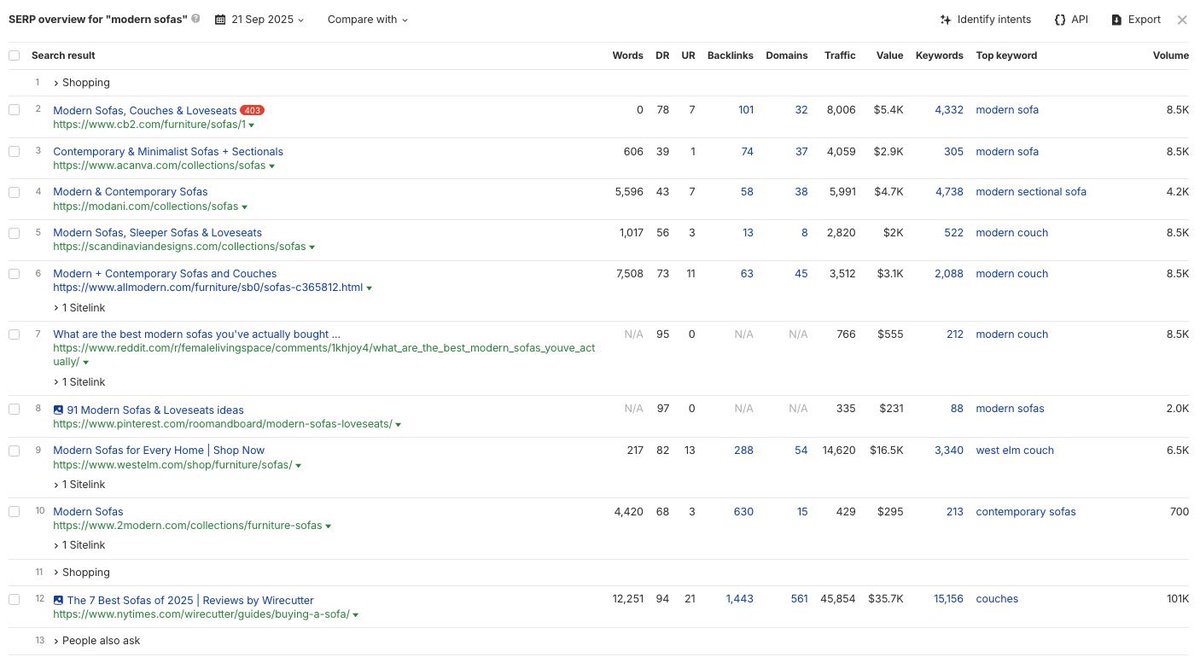Open Modern Sofas, Couches & Loveseats result title
The height and width of the screenshot is (663, 1200).
(145, 111)
